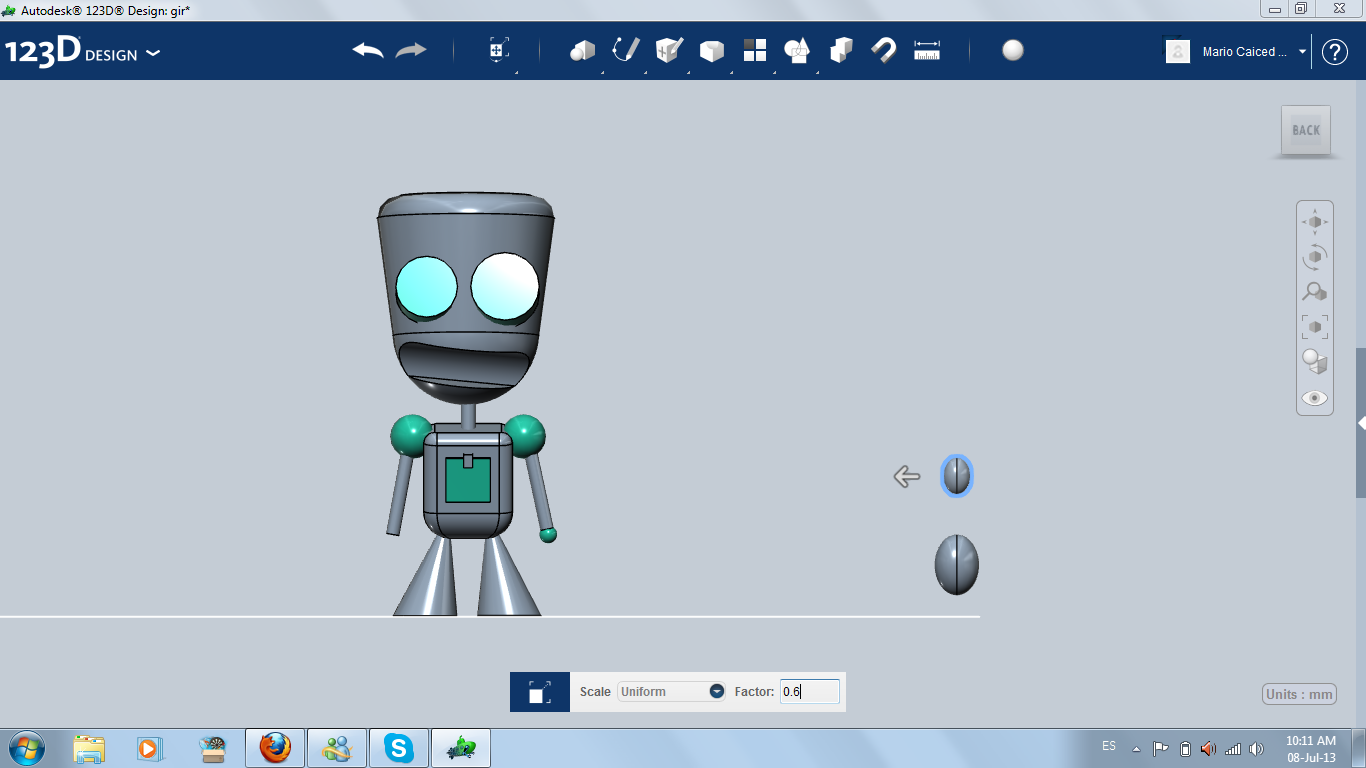The height and width of the screenshot is (768, 1366).
Task: Open the Units: mm setting
Action: tap(1300, 694)
